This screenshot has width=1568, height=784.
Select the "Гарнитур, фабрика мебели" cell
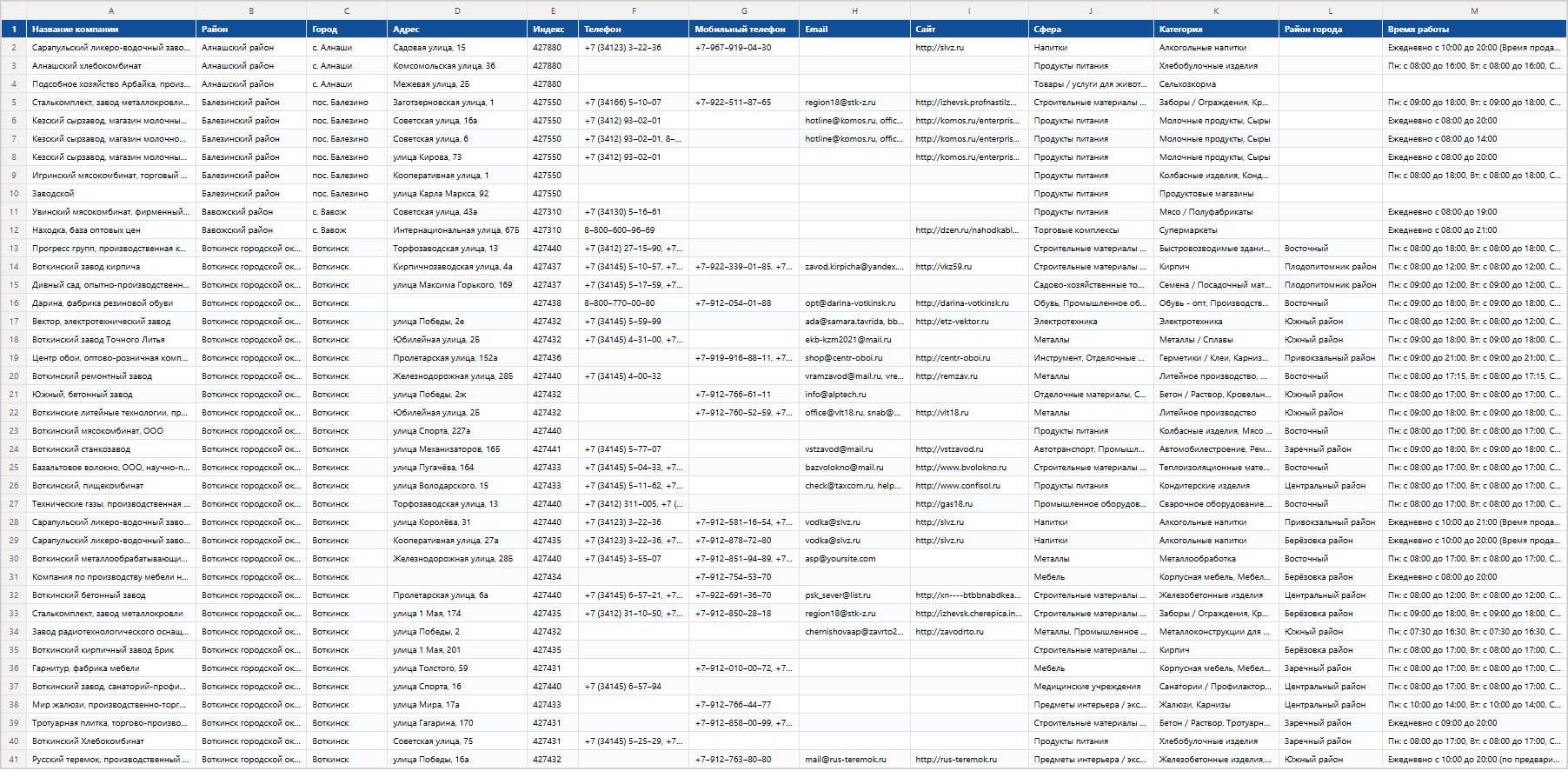click(111, 668)
